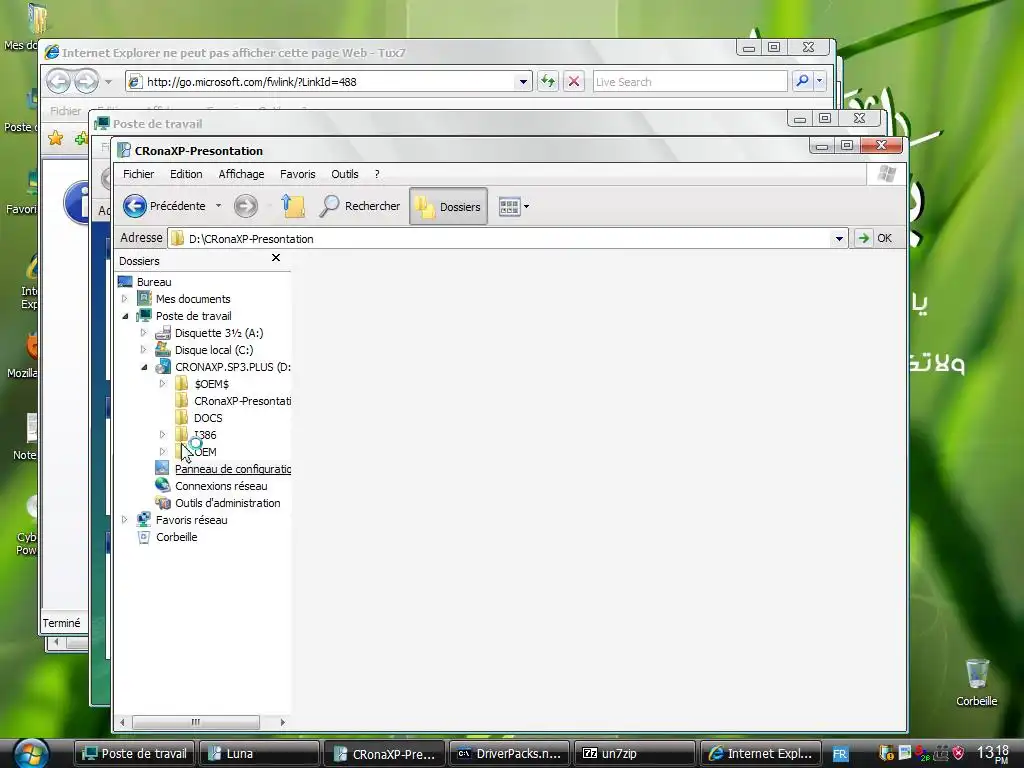Select Disquette 3½ (A:) drive icon
Viewport: 1024px width, 768px height.
click(x=163, y=332)
